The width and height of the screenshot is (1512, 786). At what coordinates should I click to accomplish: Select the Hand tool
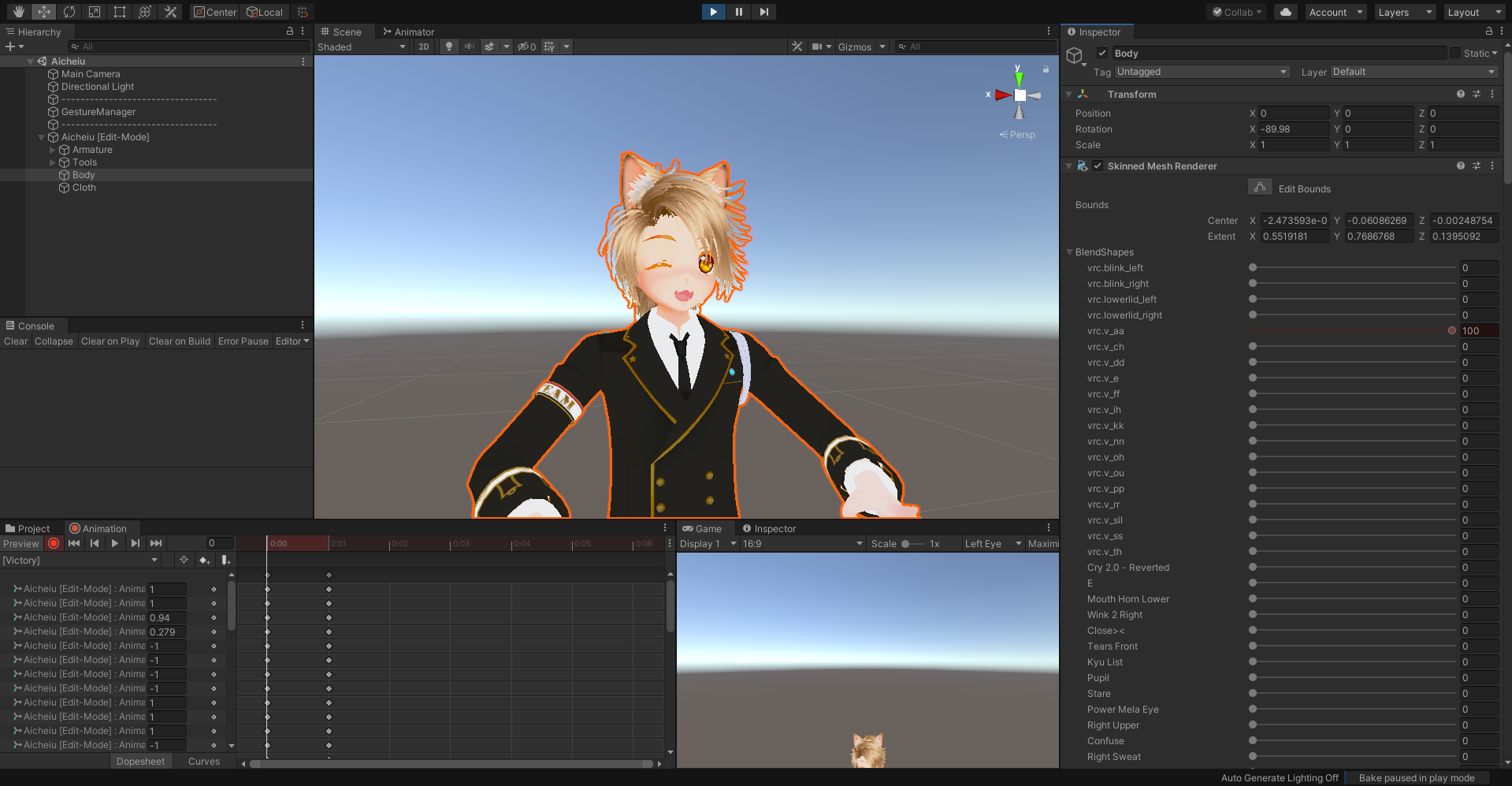[19, 12]
